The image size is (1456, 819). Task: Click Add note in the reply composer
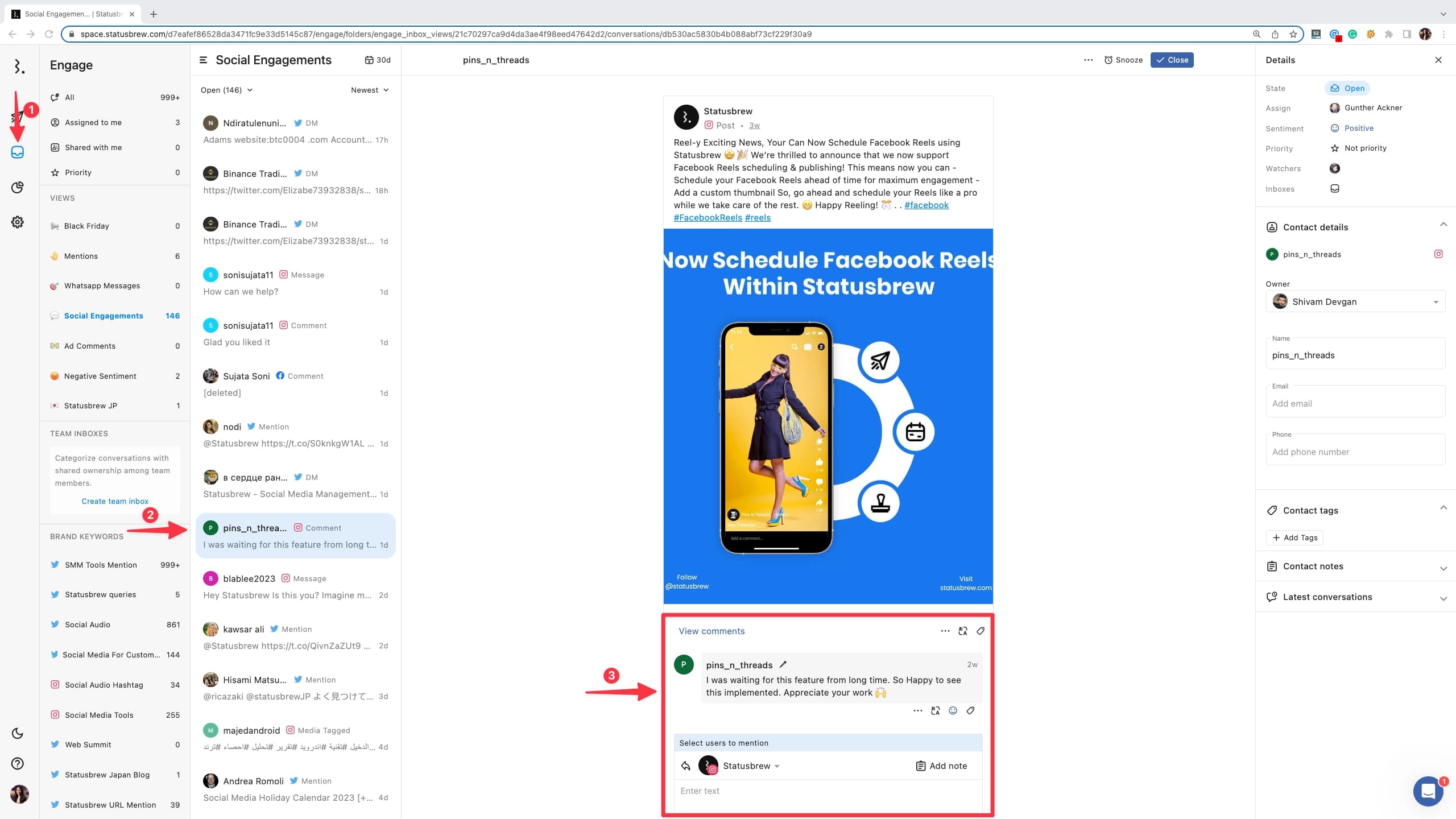coord(941,766)
